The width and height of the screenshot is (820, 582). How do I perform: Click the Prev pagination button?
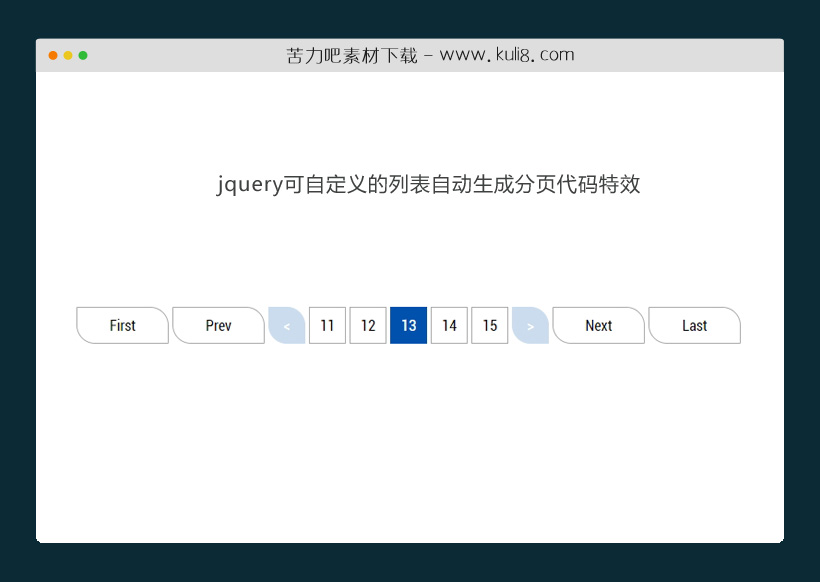218,325
